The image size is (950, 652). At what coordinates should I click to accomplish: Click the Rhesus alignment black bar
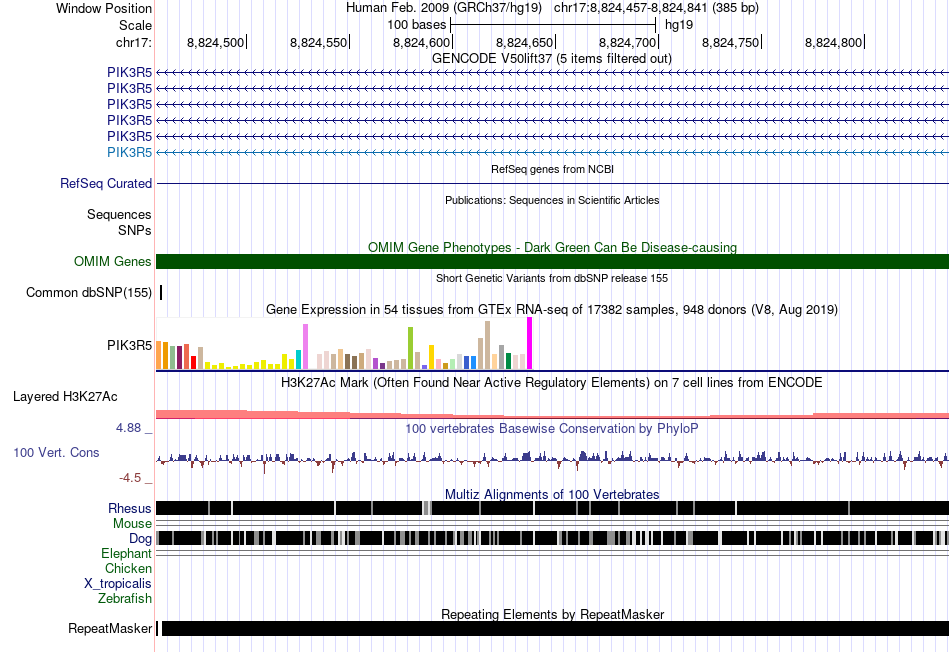552,508
